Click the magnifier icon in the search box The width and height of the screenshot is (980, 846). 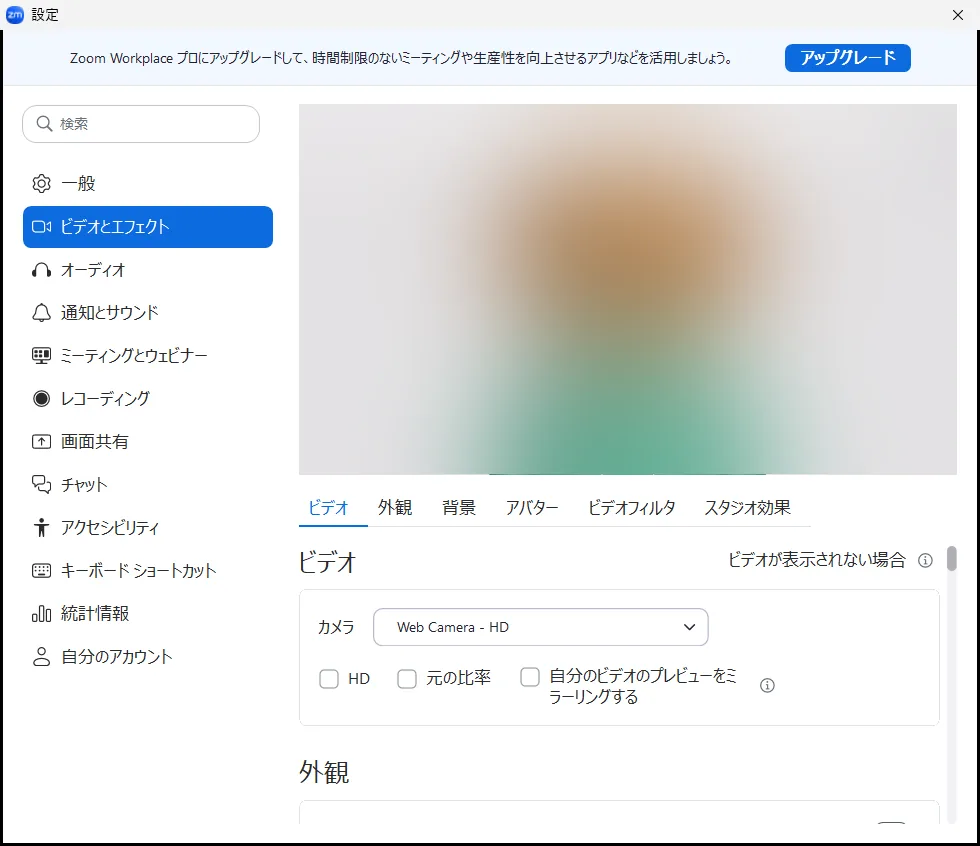(x=44, y=124)
